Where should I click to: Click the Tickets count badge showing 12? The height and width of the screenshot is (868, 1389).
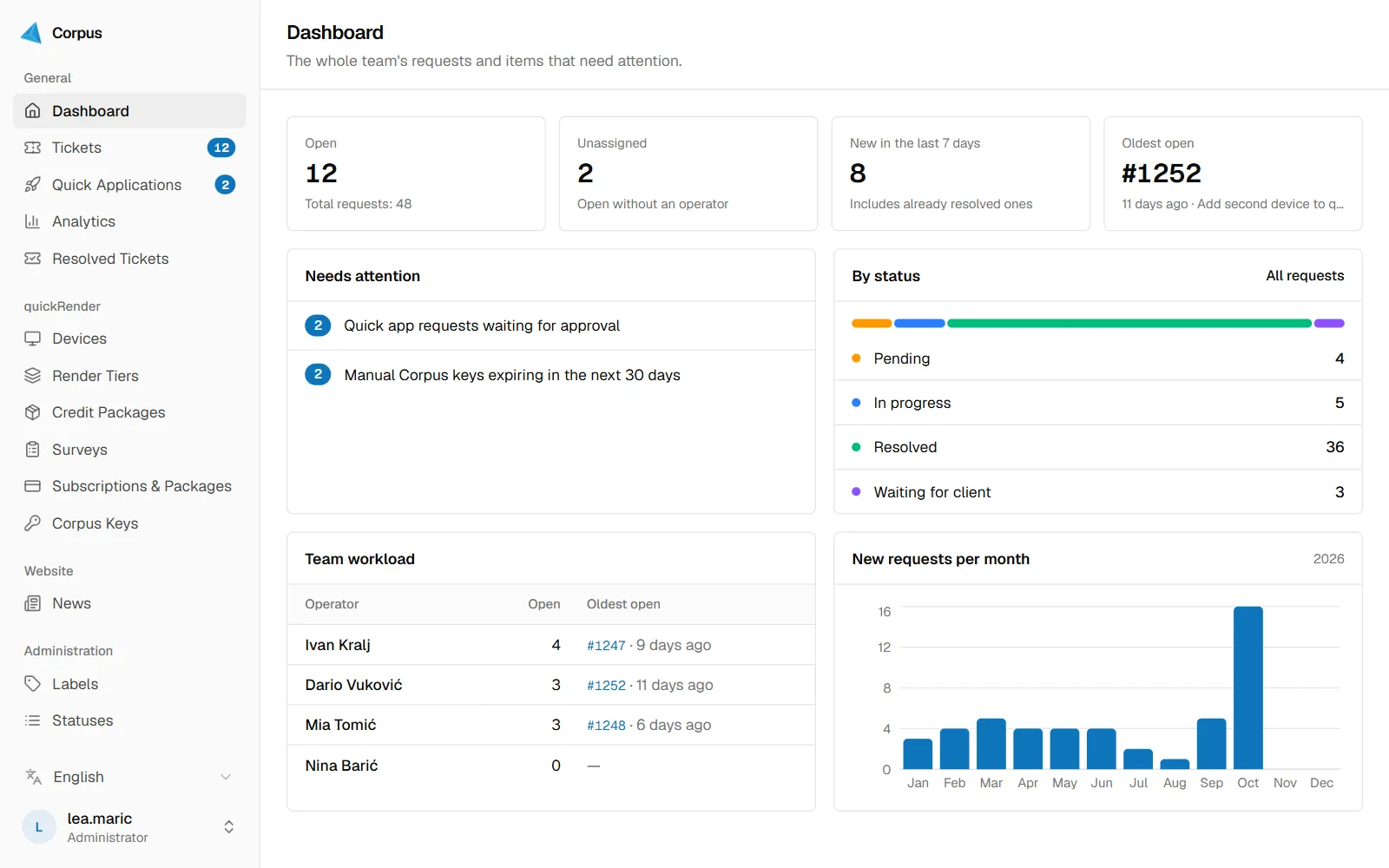tap(221, 148)
